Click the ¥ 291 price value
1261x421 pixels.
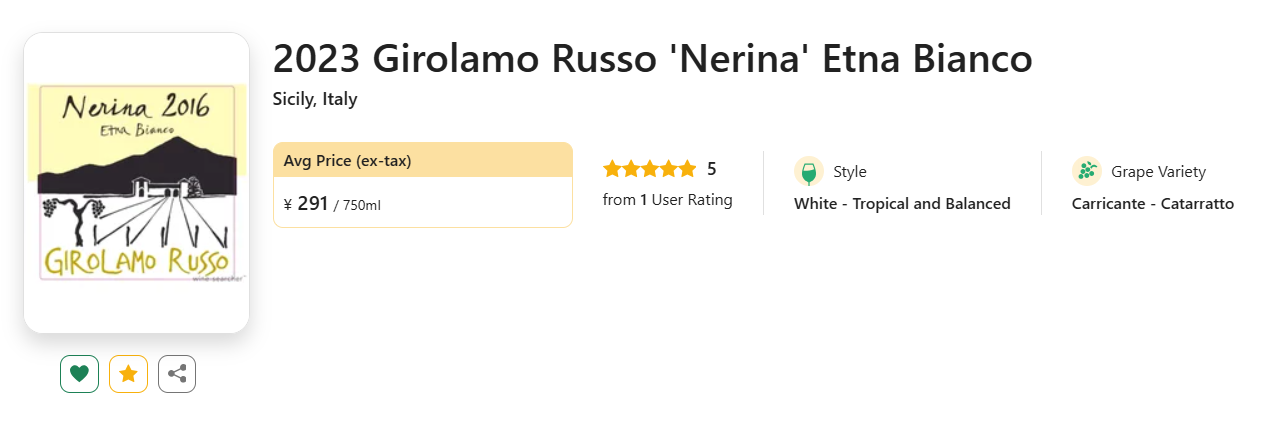tap(306, 204)
